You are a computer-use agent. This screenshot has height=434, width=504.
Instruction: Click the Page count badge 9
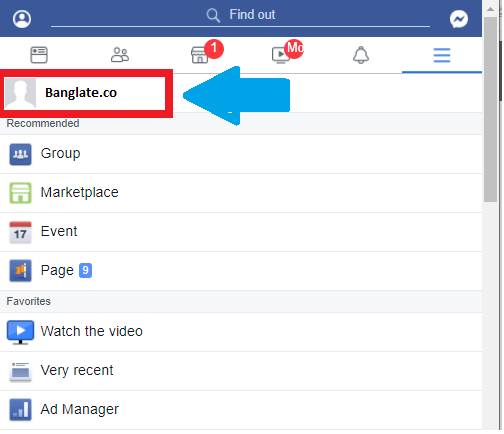[x=86, y=271]
